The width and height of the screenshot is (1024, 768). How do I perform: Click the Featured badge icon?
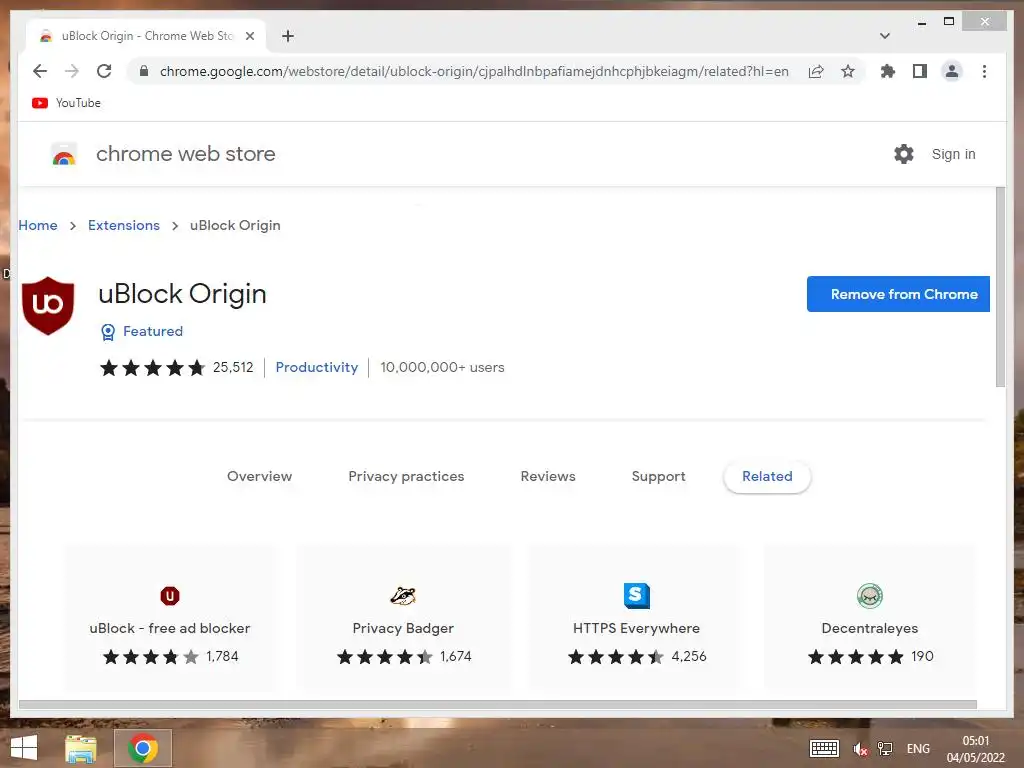(x=108, y=332)
